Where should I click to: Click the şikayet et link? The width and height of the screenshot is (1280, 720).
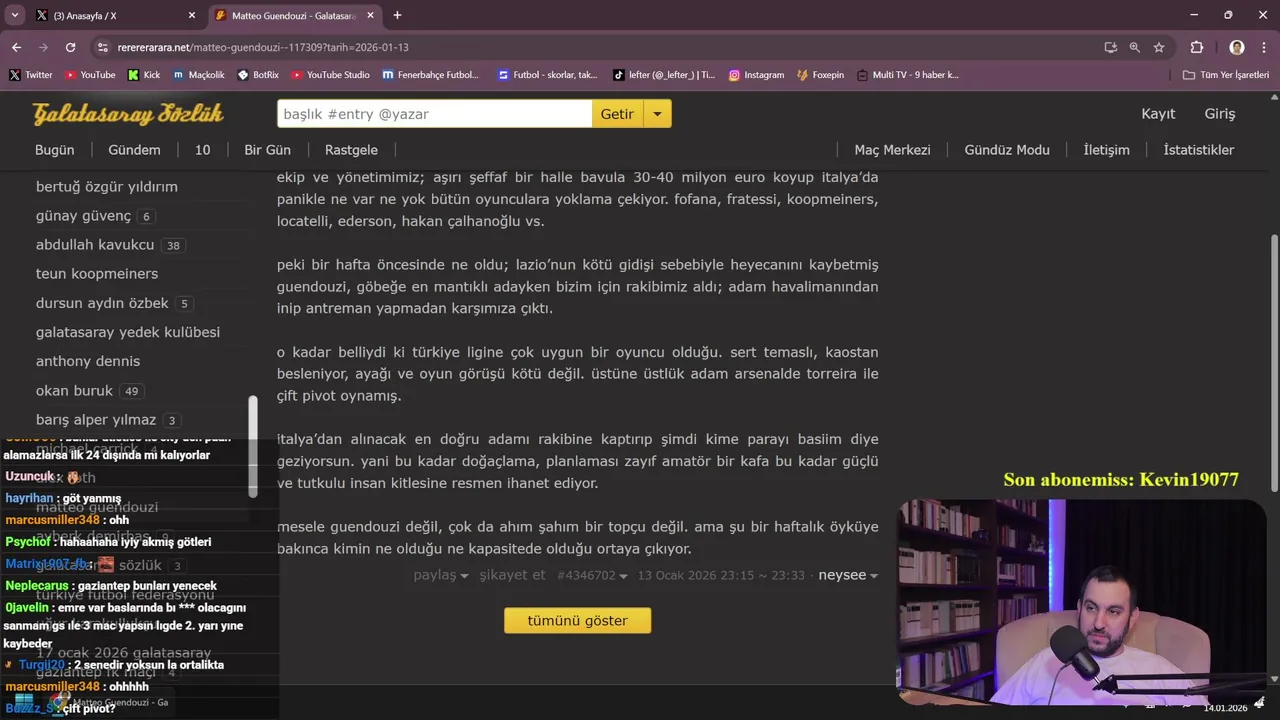[x=512, y=575]
